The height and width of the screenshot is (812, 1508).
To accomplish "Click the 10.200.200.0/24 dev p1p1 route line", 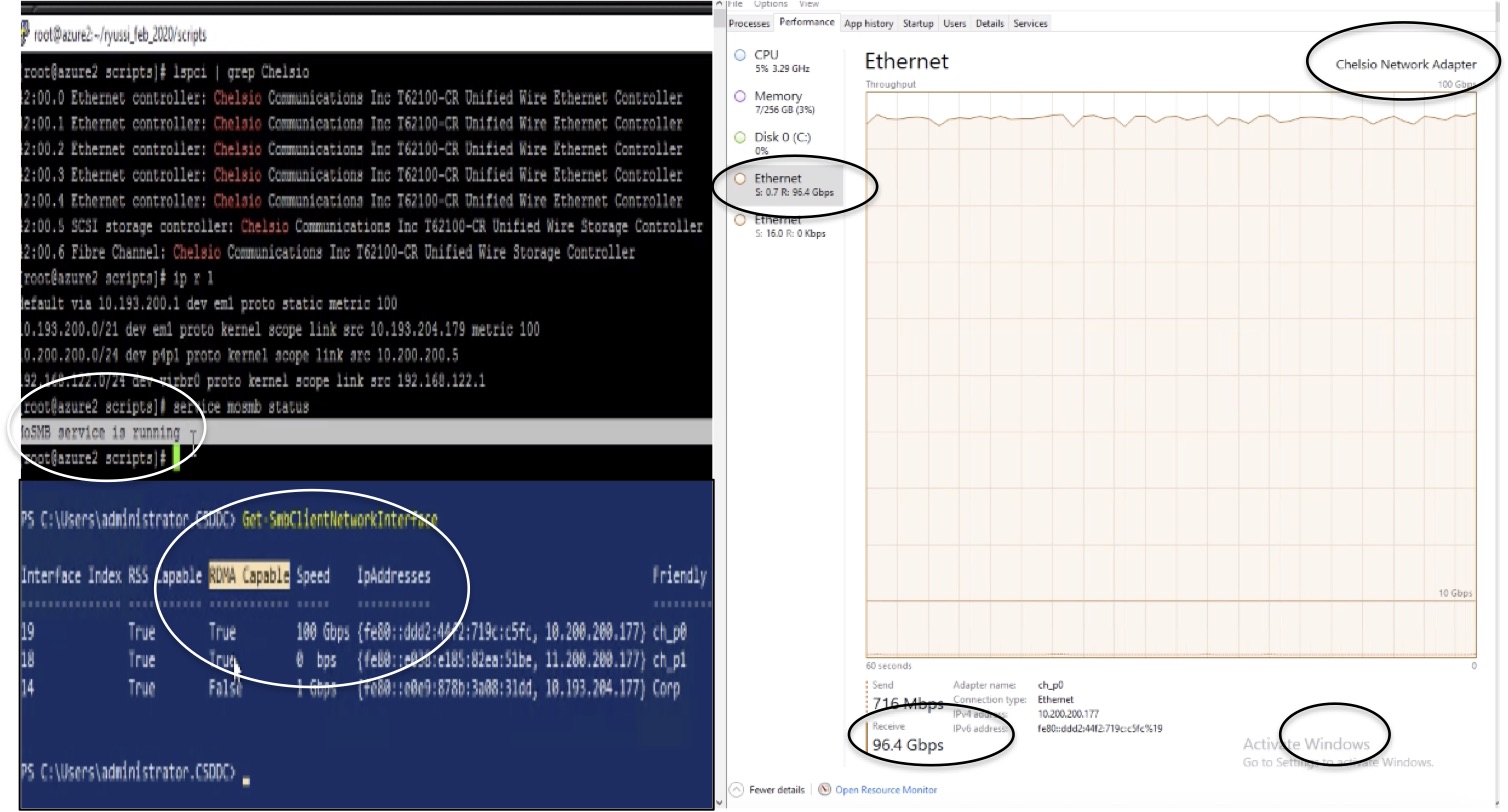I will click(241, 356).
